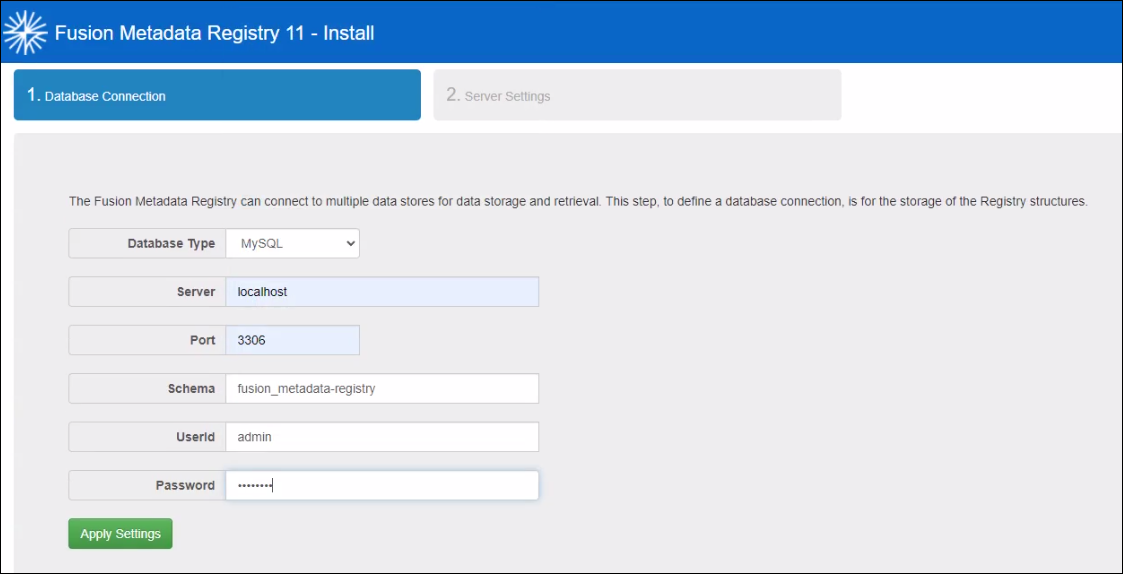Click the Port label box
This screenshot has height=574, width=1123.
coord(147,340)
